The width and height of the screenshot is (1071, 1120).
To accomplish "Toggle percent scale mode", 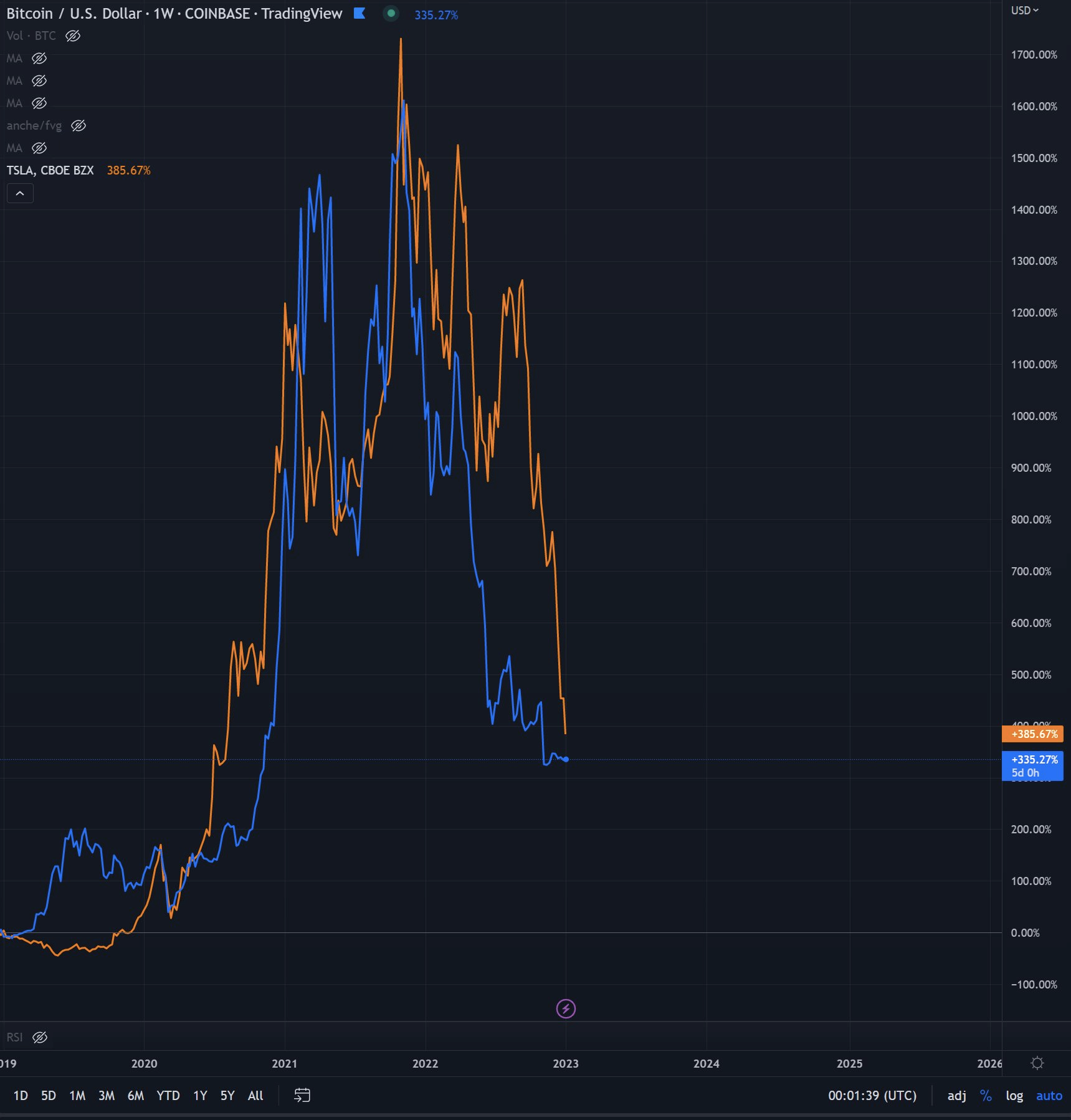I will (x=986, y=1095).
